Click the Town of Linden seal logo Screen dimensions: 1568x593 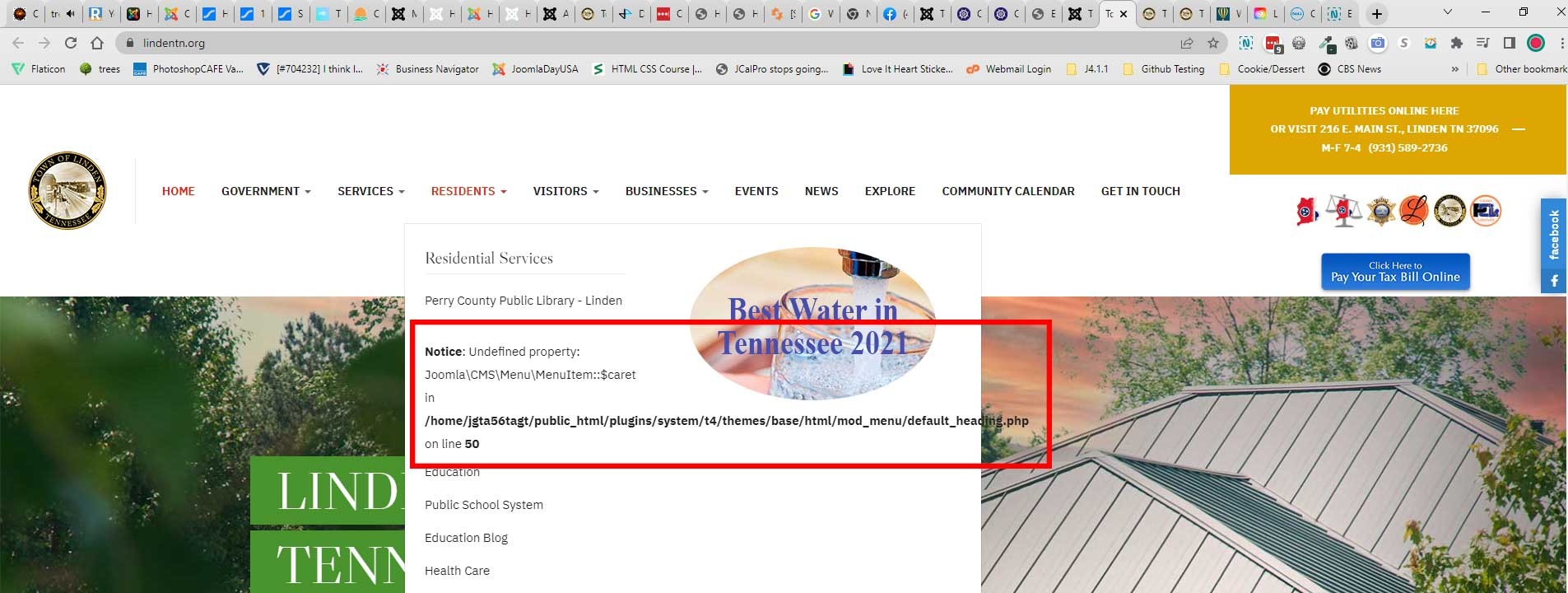[x=67, y=190]
